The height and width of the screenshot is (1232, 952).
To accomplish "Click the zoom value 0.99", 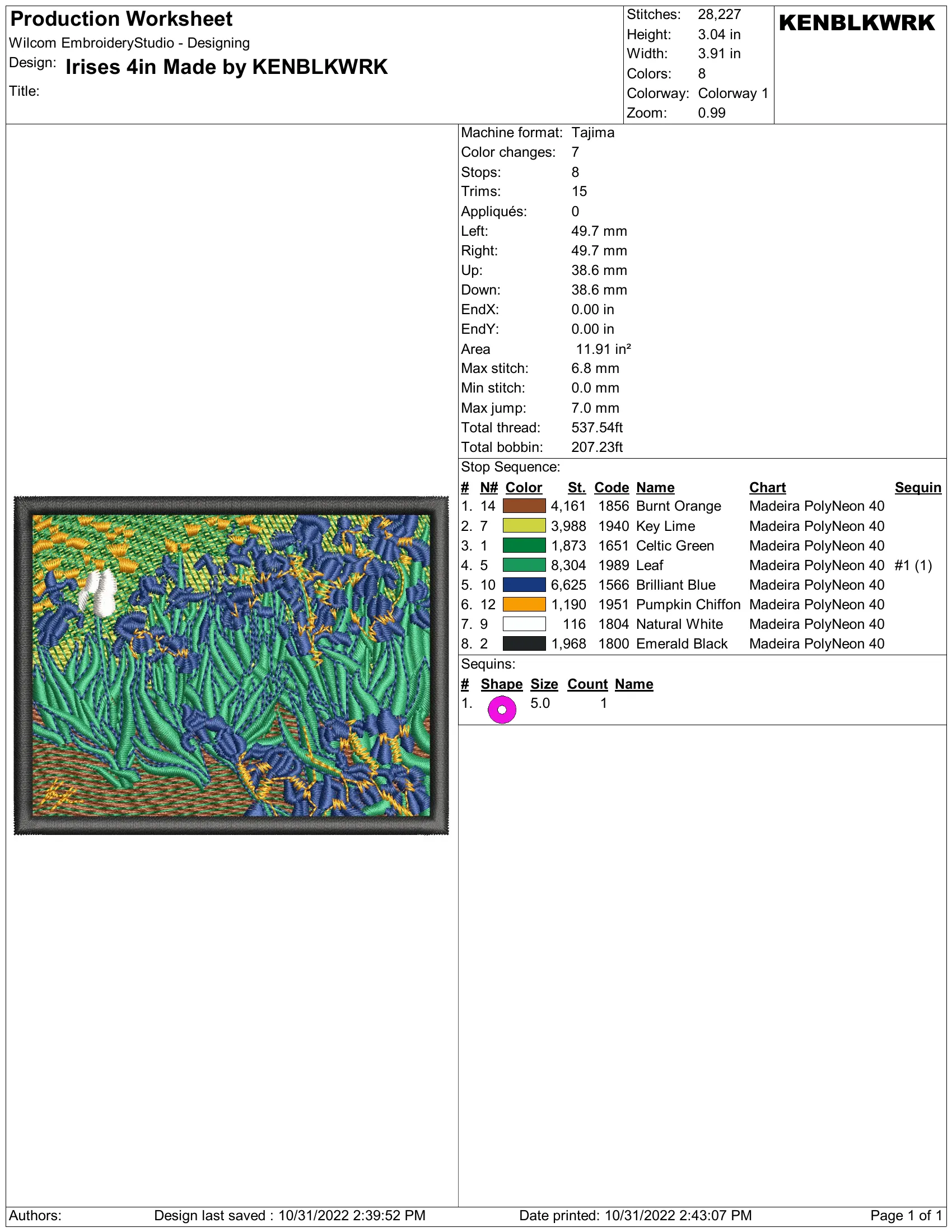I will pyautogui.click(x=712, y=113).
